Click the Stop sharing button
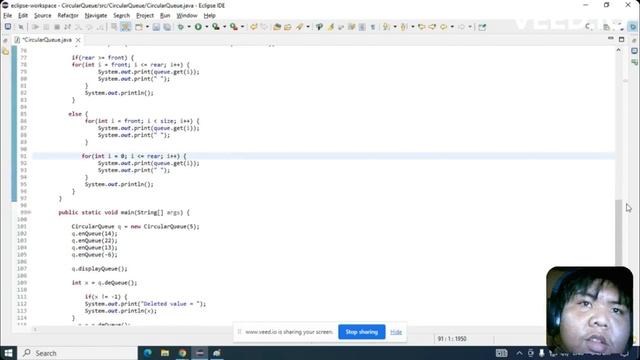The image size is (640, 360). point(362,332)
